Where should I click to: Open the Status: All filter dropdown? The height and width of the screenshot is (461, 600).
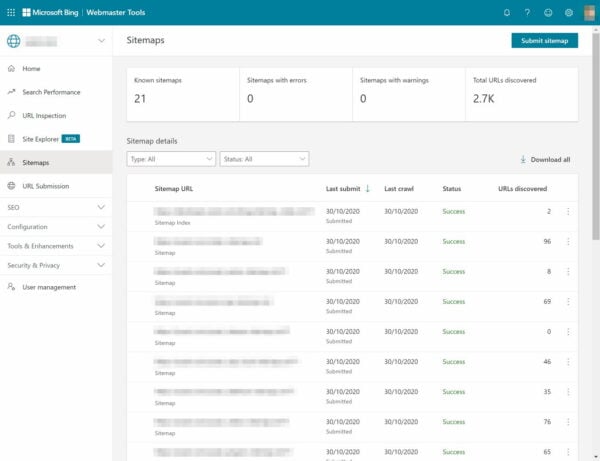coord(264,159)
